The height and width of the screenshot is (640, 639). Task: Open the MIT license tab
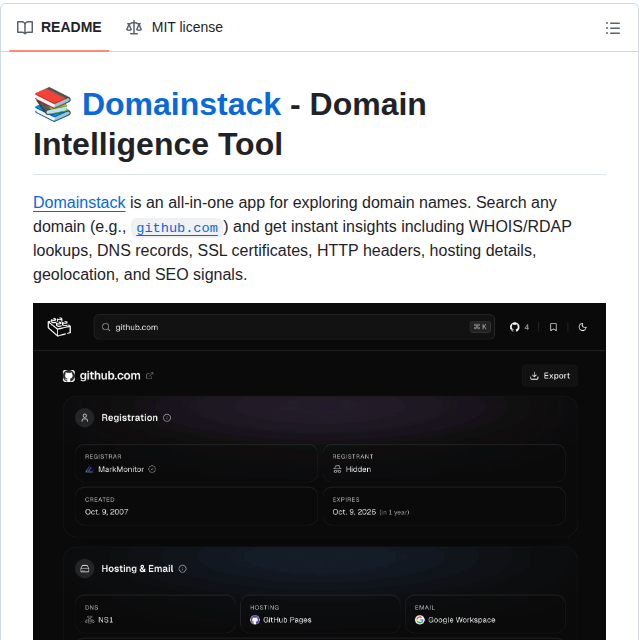pyautogui.click(x=174, y=27)
